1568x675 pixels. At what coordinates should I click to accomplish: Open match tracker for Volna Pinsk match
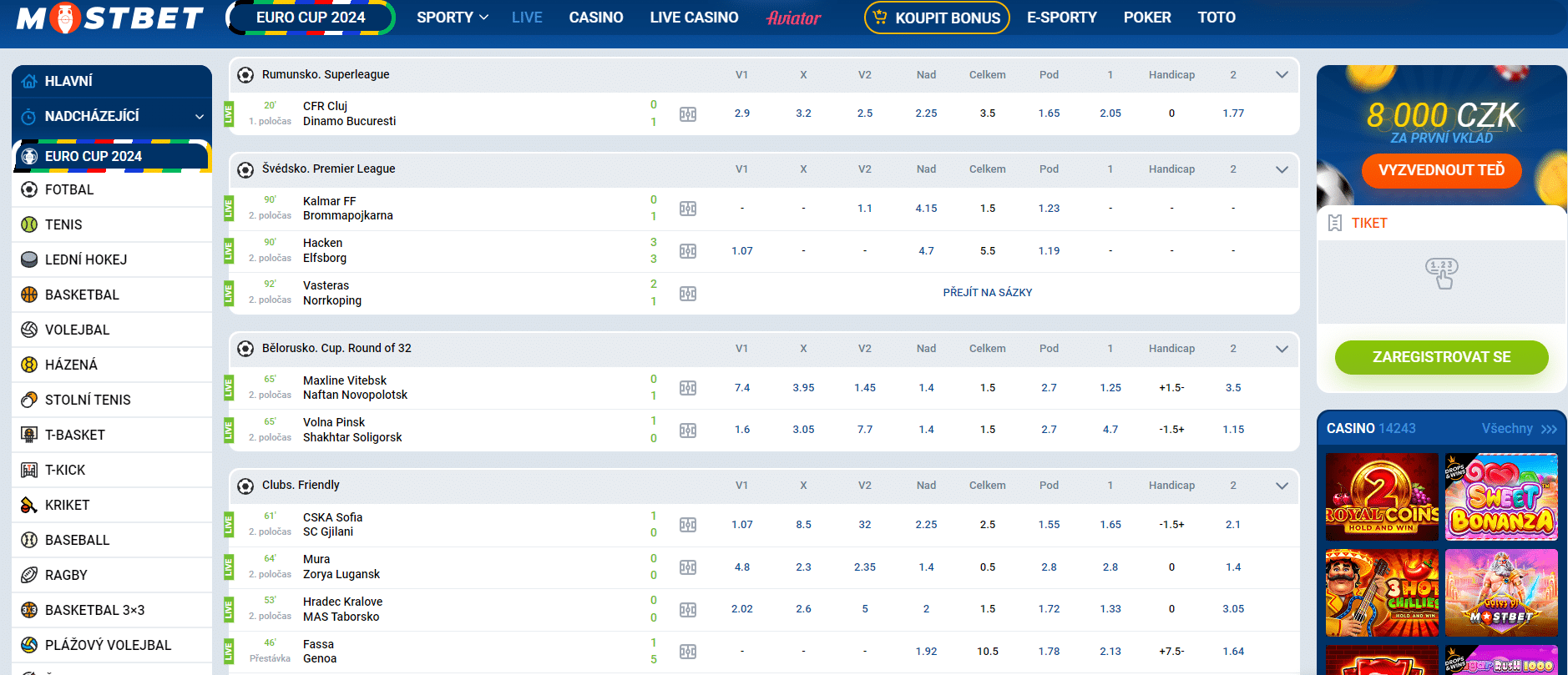[688, 431]
